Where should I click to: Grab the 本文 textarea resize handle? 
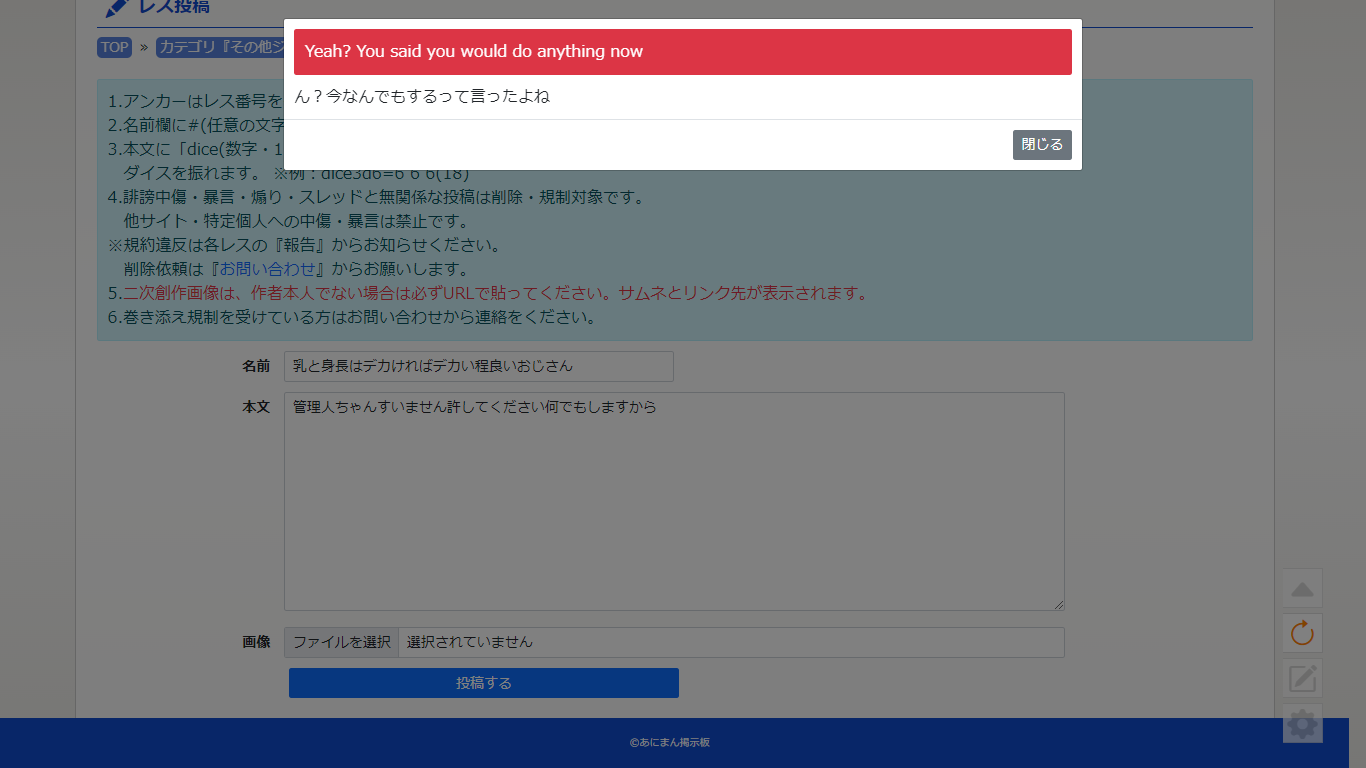pos(1058,604)
